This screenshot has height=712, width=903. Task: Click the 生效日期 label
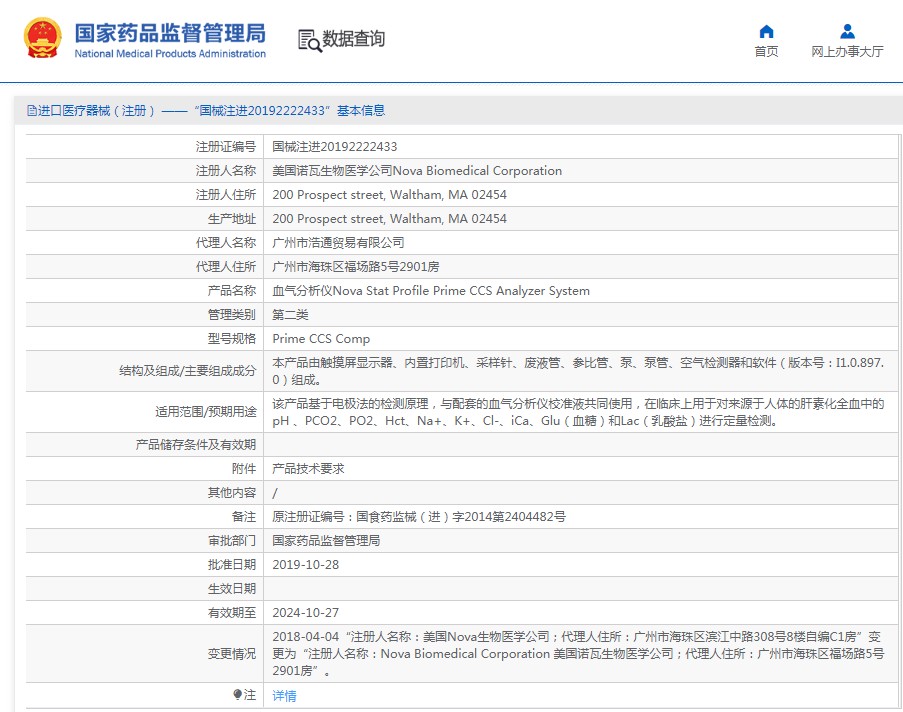(x=232, y=589)
